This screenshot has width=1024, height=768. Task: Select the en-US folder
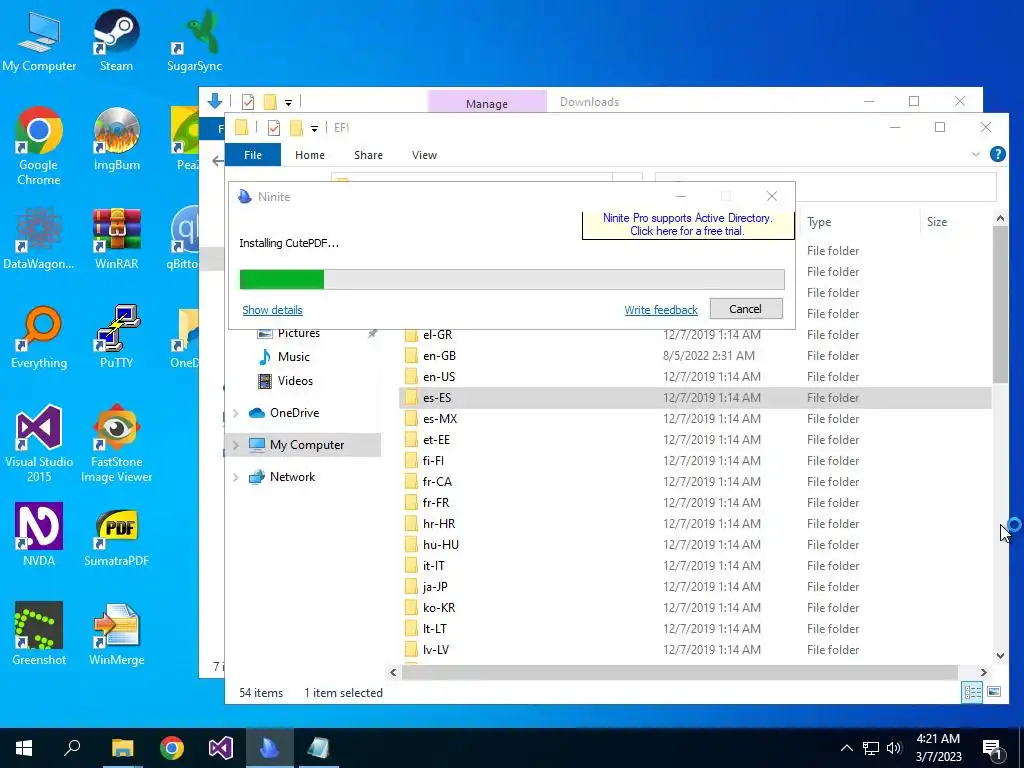(x=439, y=377)
